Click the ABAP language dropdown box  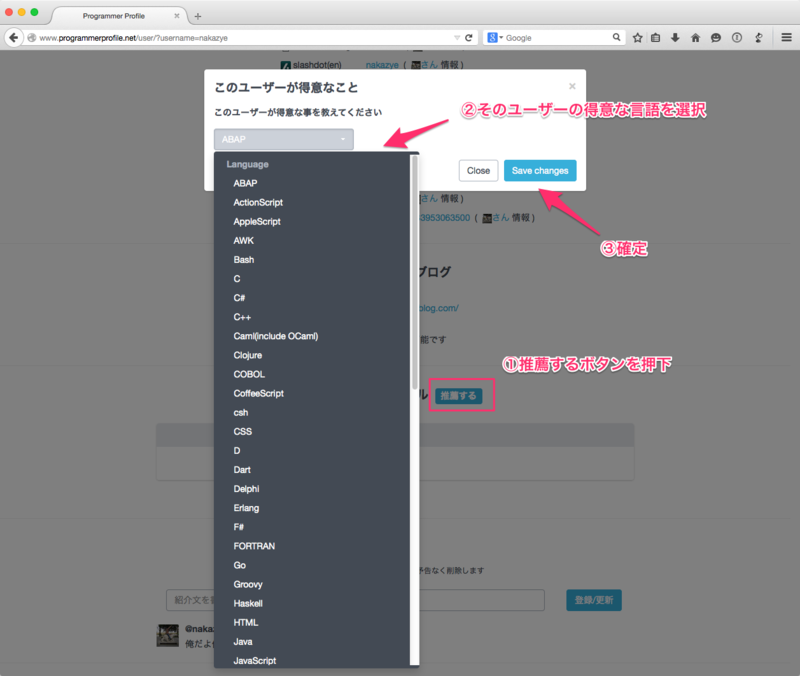click(x=284, y=139)
